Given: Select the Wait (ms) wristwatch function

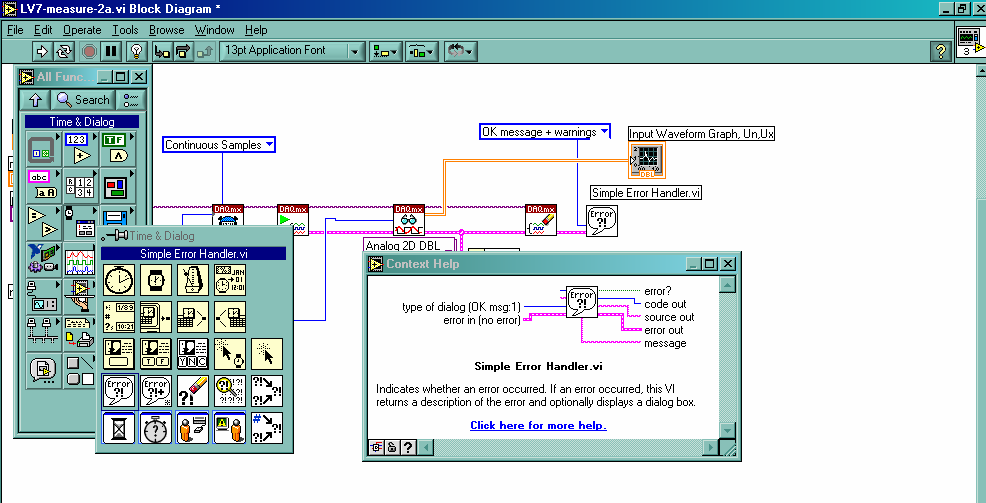Looking at the screenshot, I should coord(156,280).
